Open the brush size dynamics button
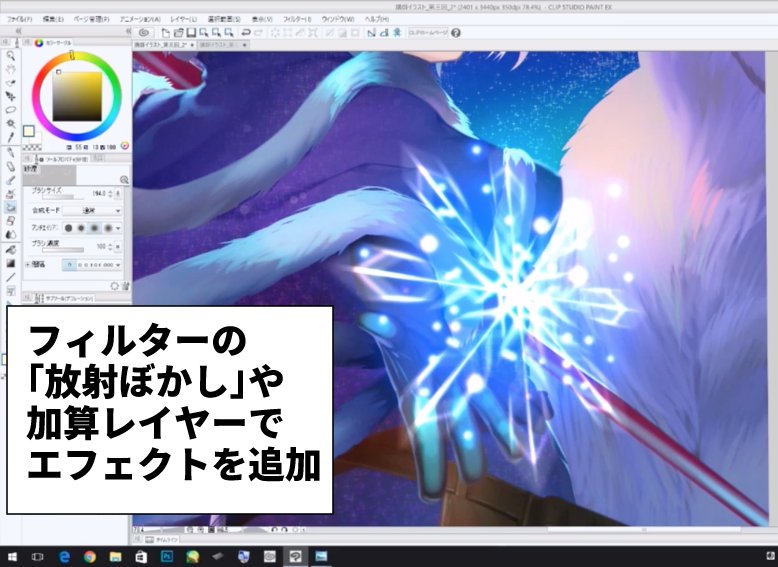778x567 pixels. point(118,193)
